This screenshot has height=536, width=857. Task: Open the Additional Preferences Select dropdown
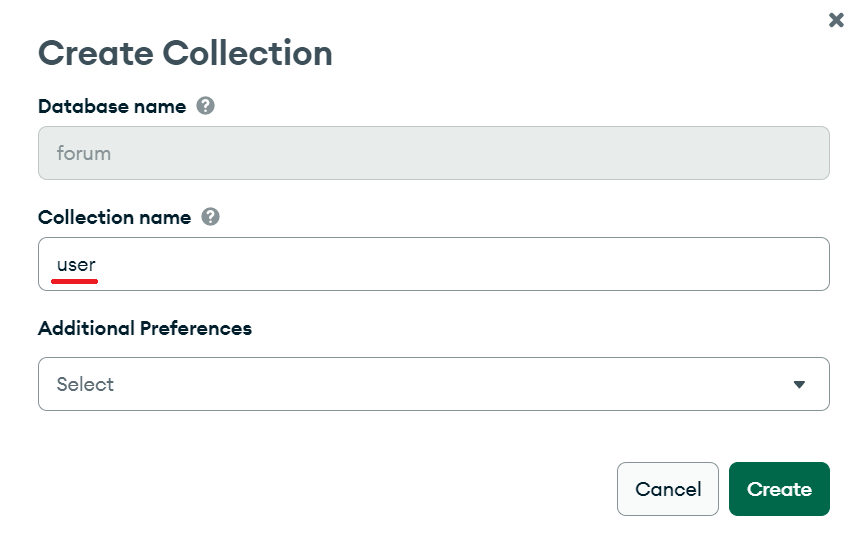[433, 384]
